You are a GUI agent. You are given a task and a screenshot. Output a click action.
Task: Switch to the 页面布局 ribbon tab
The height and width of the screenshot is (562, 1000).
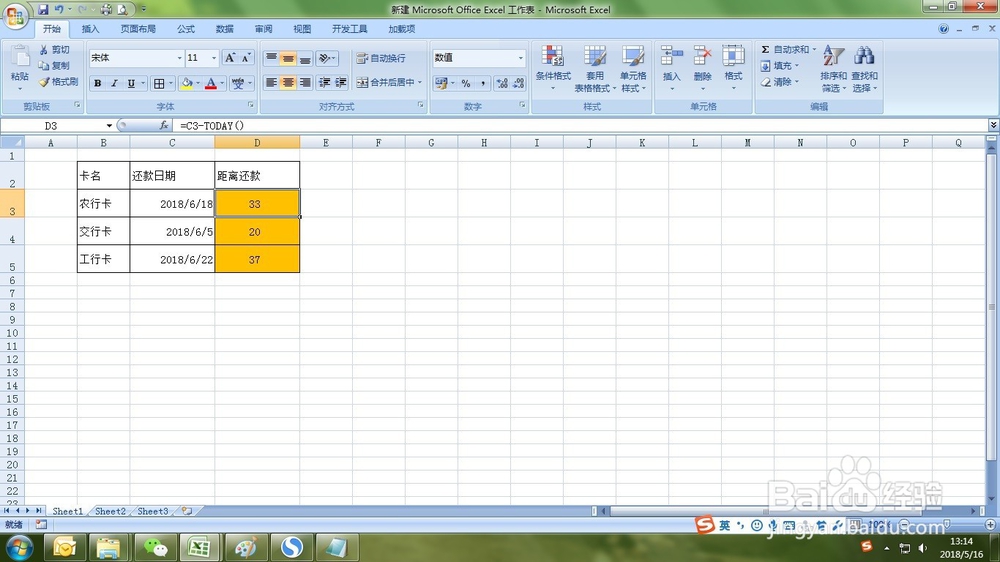pyautogui.click(x=138, y=29)
